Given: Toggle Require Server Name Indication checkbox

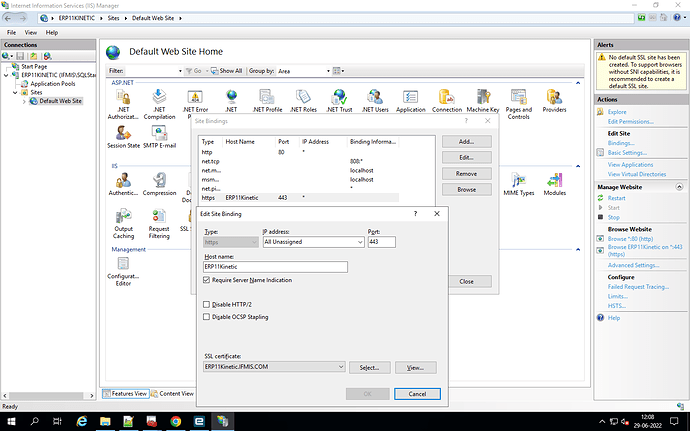Looking at the screenshot, I should 206,280.
